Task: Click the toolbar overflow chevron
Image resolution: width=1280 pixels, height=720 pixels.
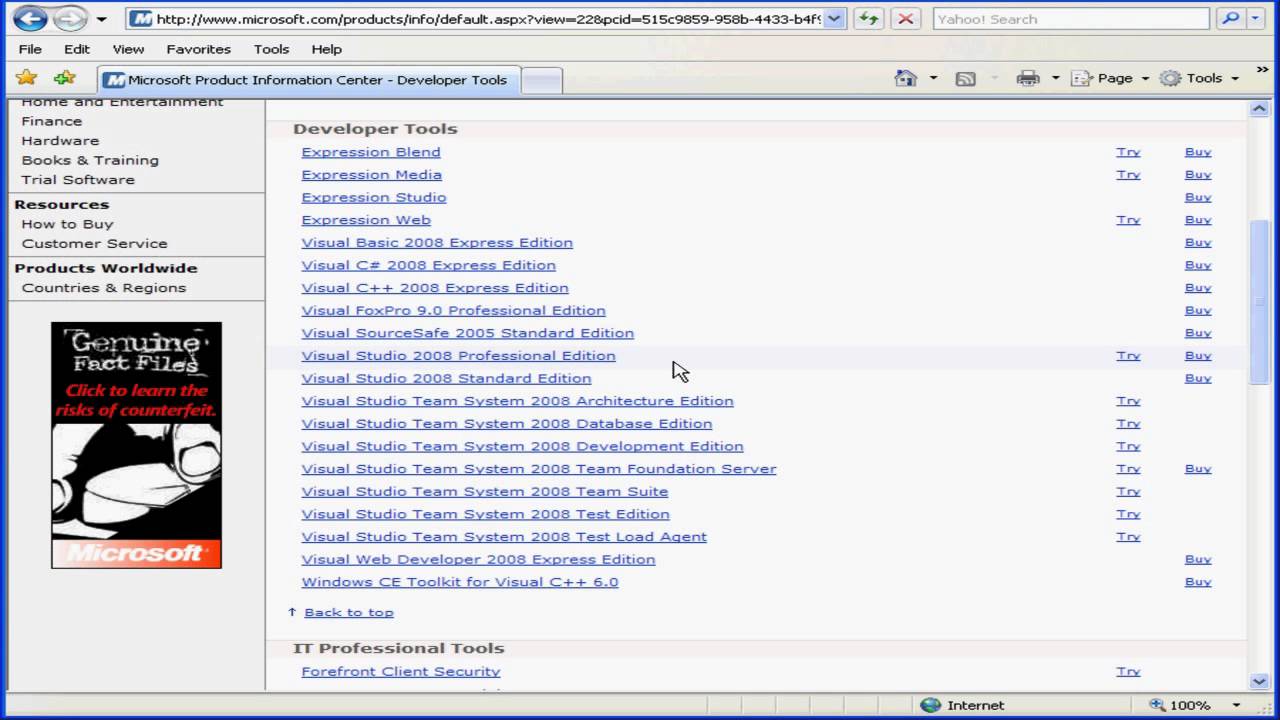Action: click(1262, 70)
